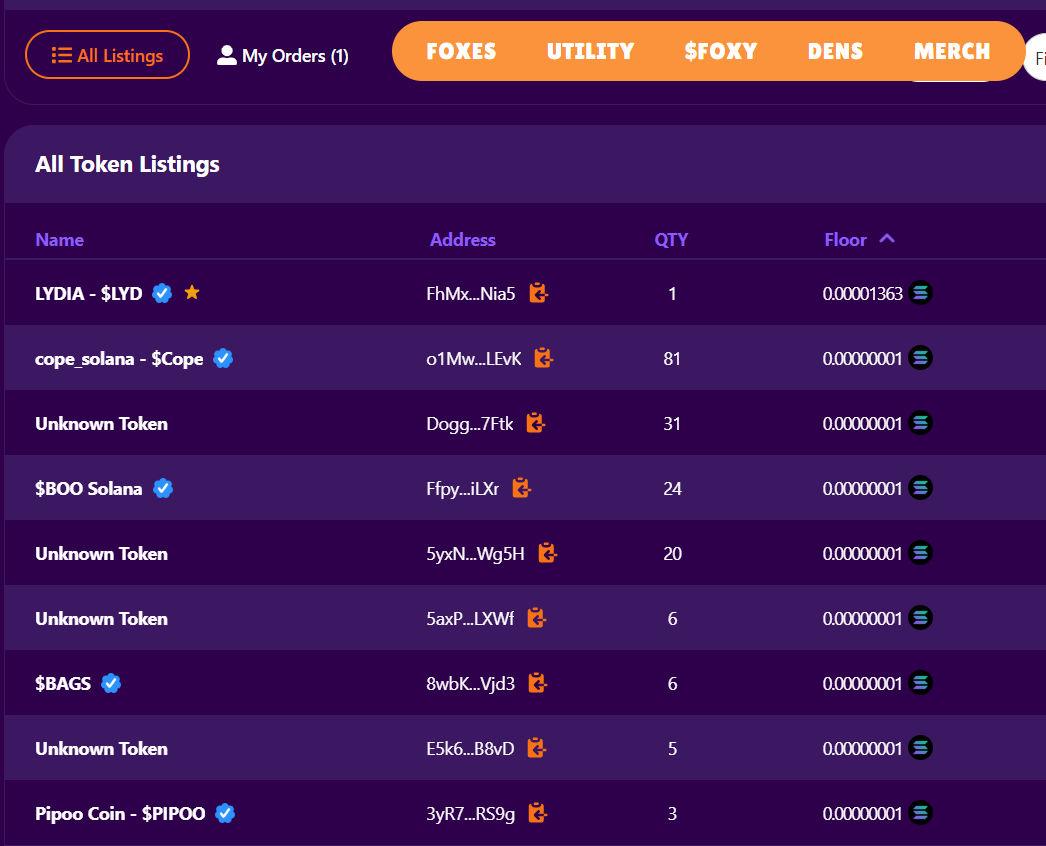The width and height of the screenshot is (1046, 846).
Task: Copy the 5axP...LXWf address
Action: (x=536, y=618)
